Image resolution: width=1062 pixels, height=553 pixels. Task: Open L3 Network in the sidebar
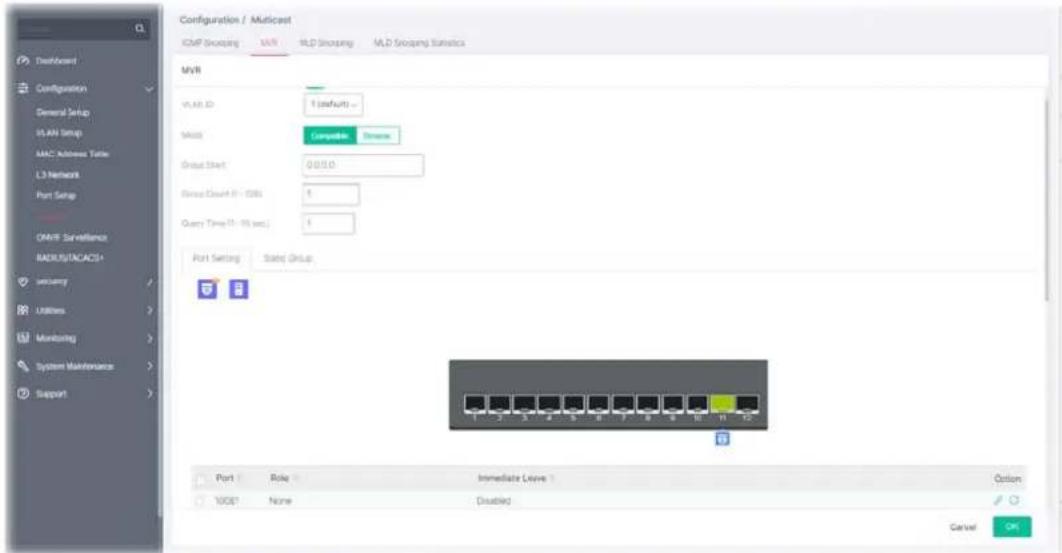pyautogui.click(x=58, y=175)
